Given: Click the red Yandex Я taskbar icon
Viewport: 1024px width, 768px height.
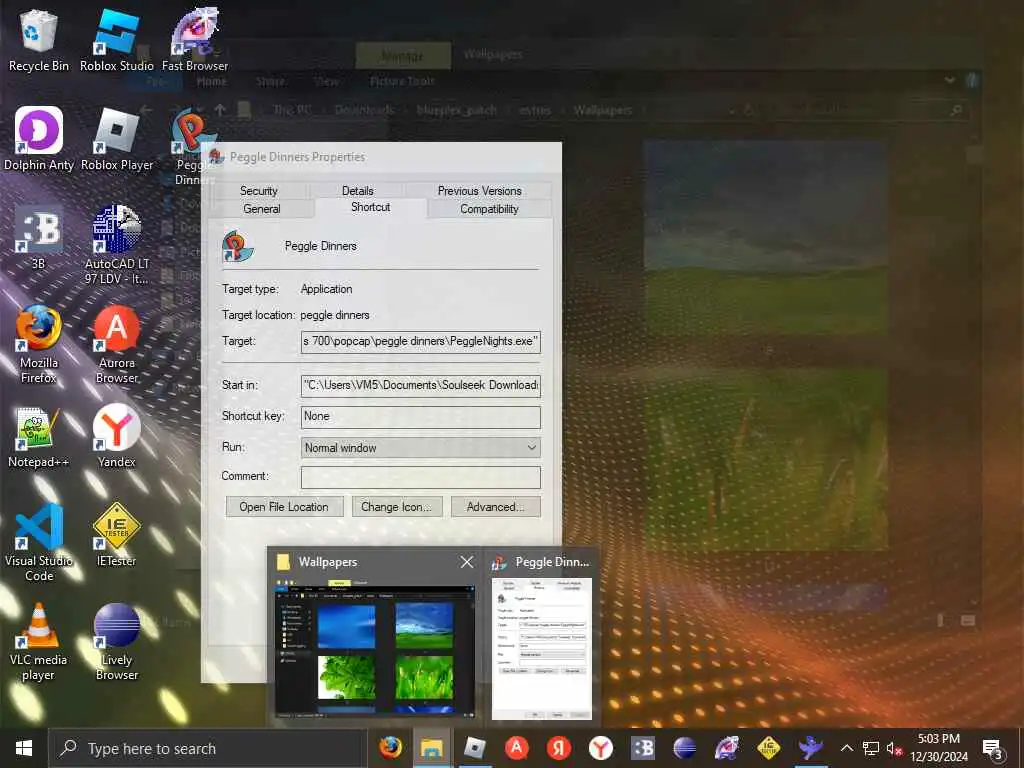Looking at the screenshot, I should 558,748.
